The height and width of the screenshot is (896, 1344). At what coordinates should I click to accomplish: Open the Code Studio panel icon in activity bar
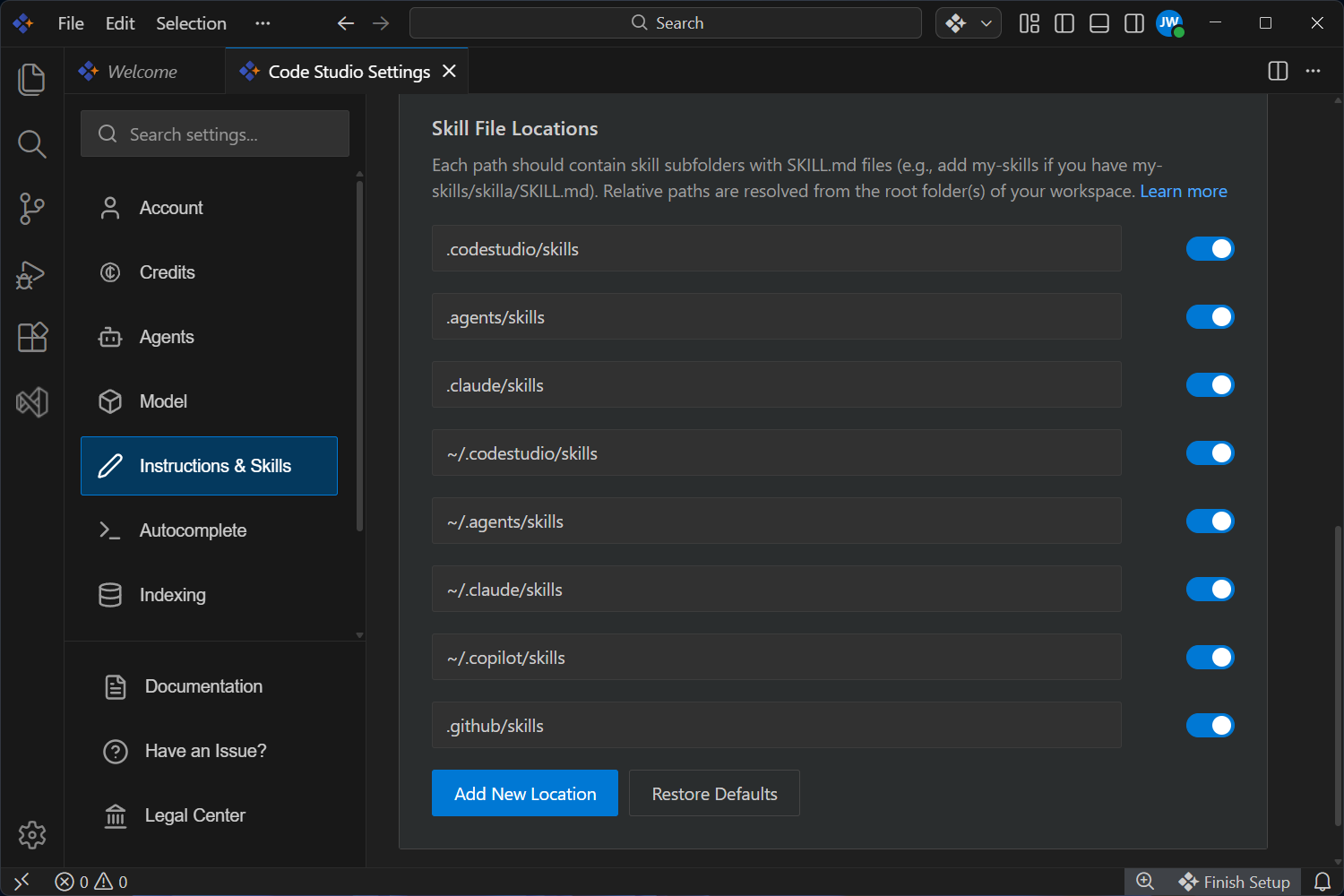(x=32, y=402)
